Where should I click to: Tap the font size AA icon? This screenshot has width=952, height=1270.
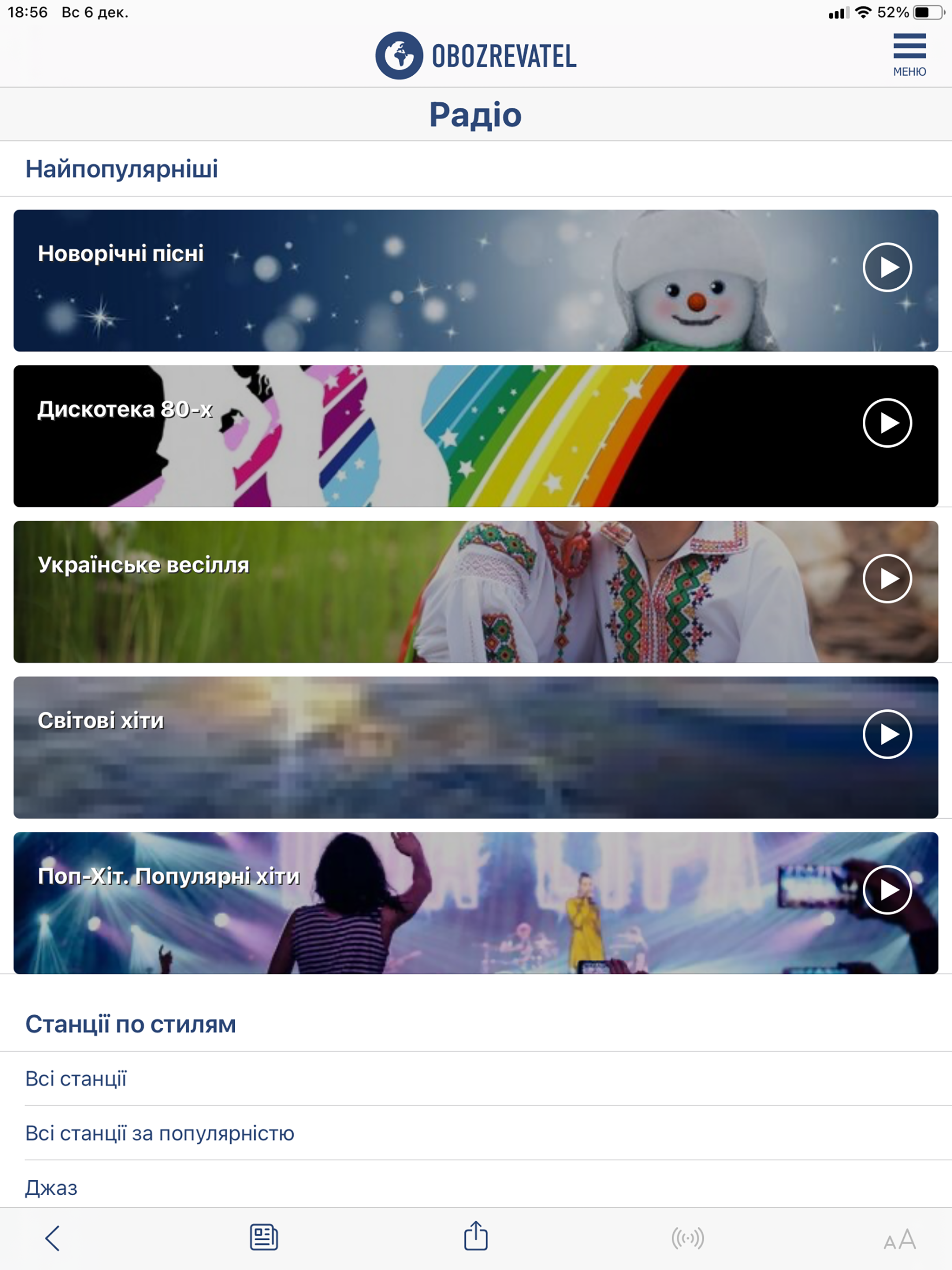click(x=900, y=1239)
